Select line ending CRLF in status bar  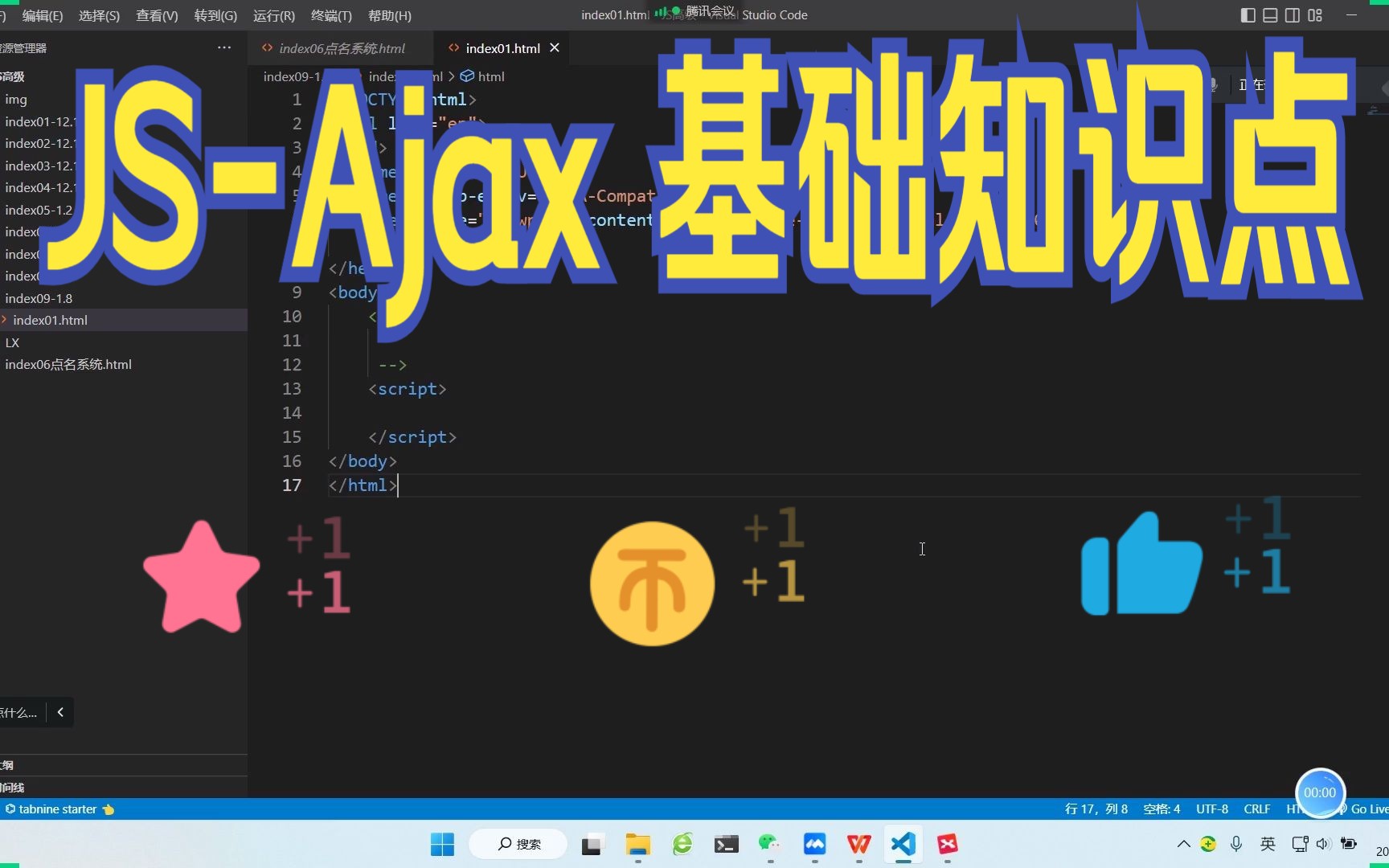[1256, 809]
